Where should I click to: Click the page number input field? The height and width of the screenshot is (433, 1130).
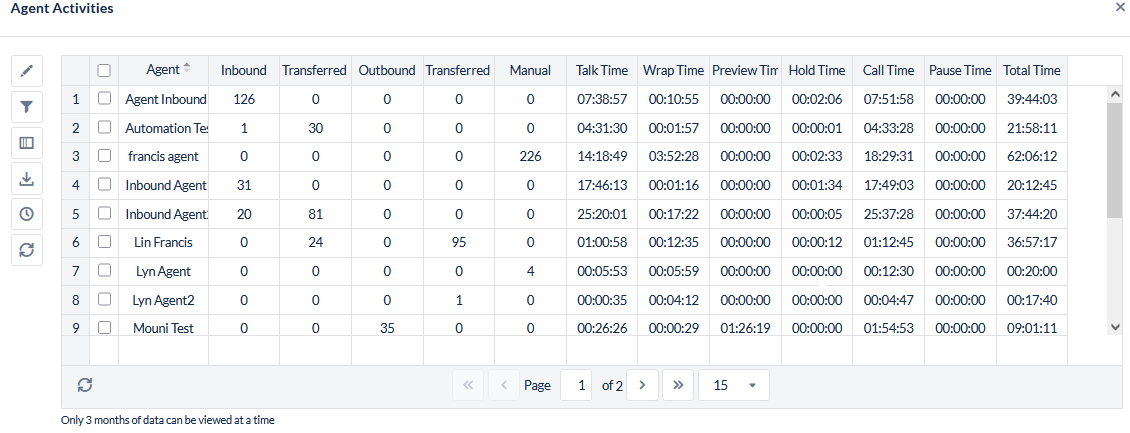[x=576, y=386]
